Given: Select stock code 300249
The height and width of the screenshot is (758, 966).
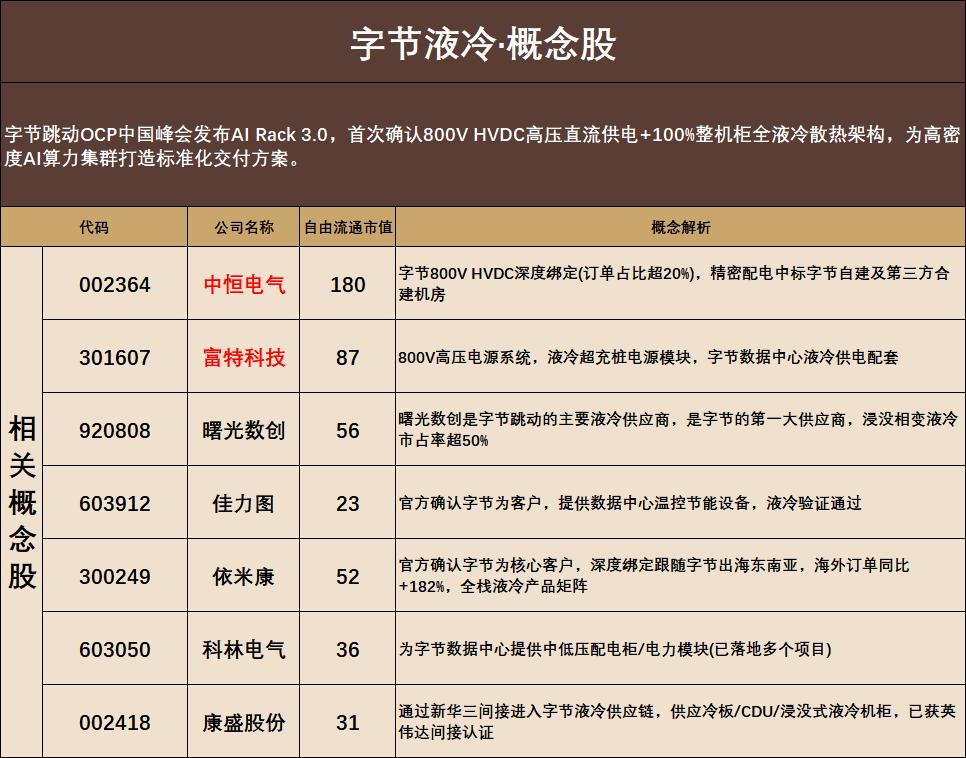Looking at the screenshot, I should [115, 576].
